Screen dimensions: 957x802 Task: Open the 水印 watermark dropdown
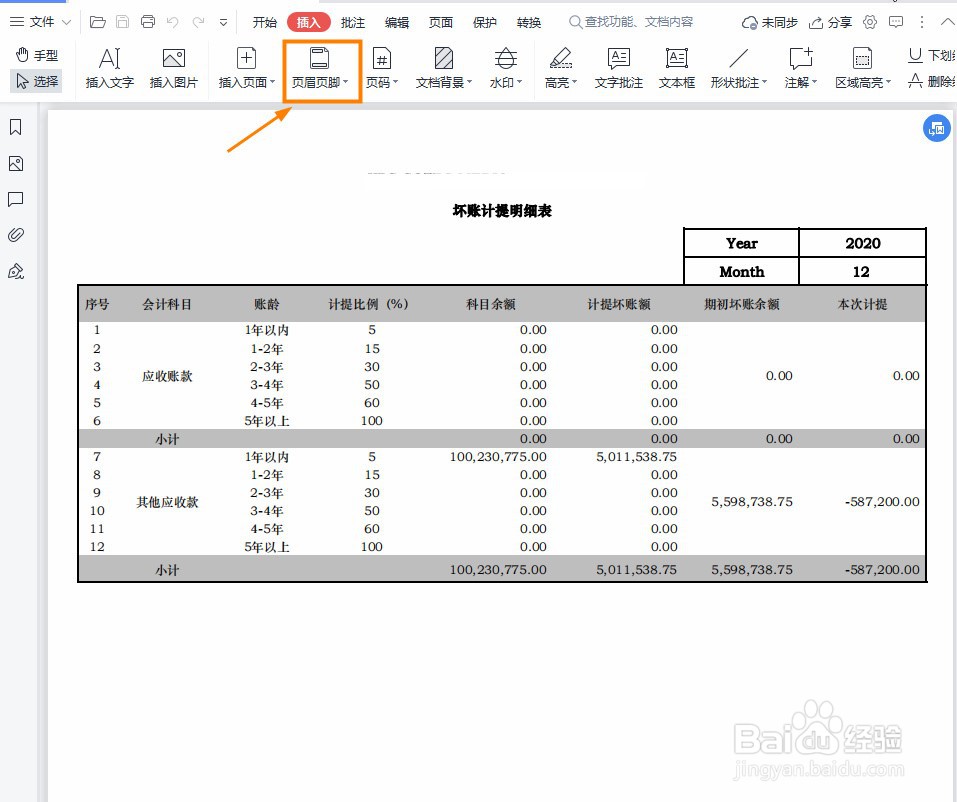tap(505, 68)
